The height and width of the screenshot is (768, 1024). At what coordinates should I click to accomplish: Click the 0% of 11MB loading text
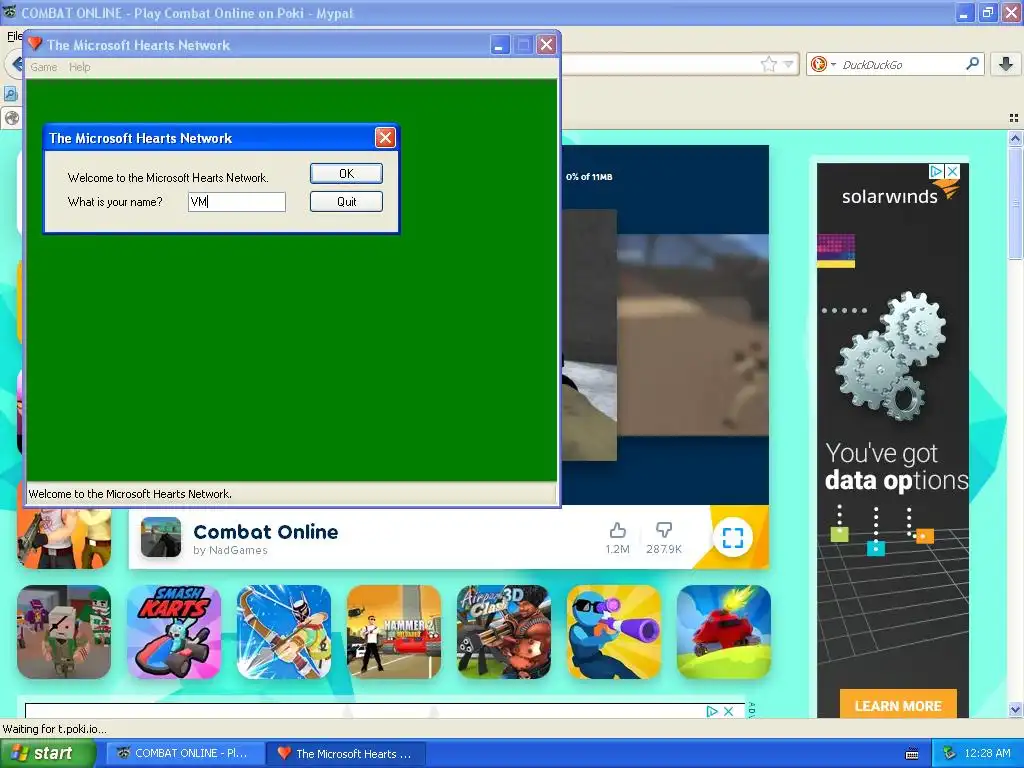pos(589,177)
